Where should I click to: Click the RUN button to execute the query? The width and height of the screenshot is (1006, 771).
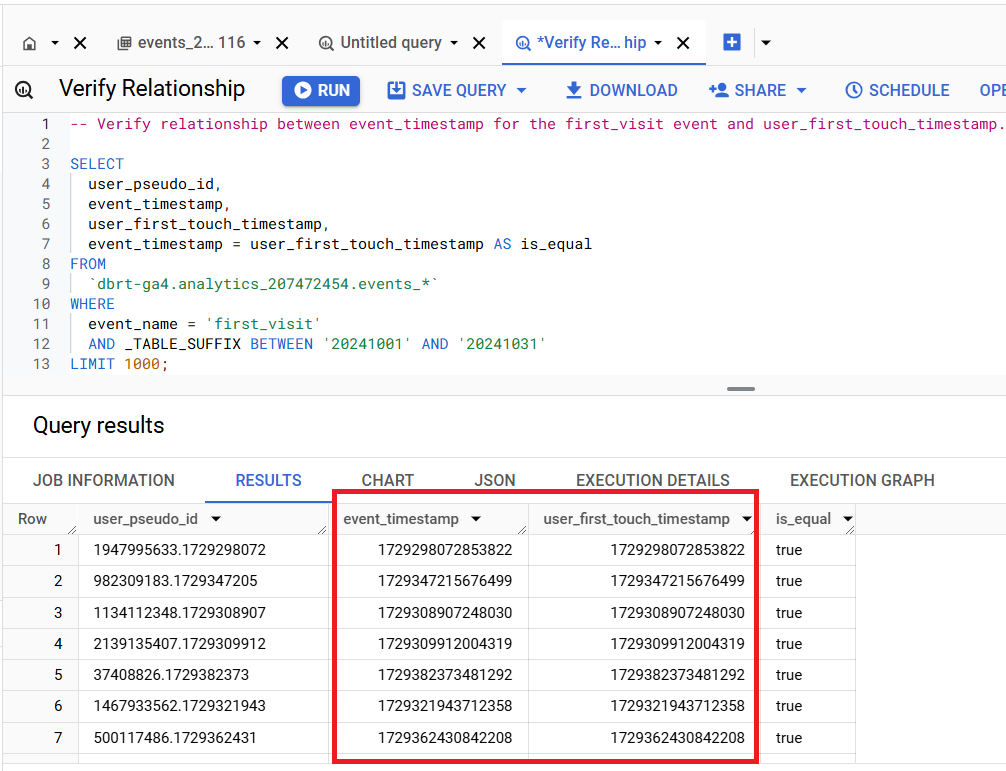[320, 89]
